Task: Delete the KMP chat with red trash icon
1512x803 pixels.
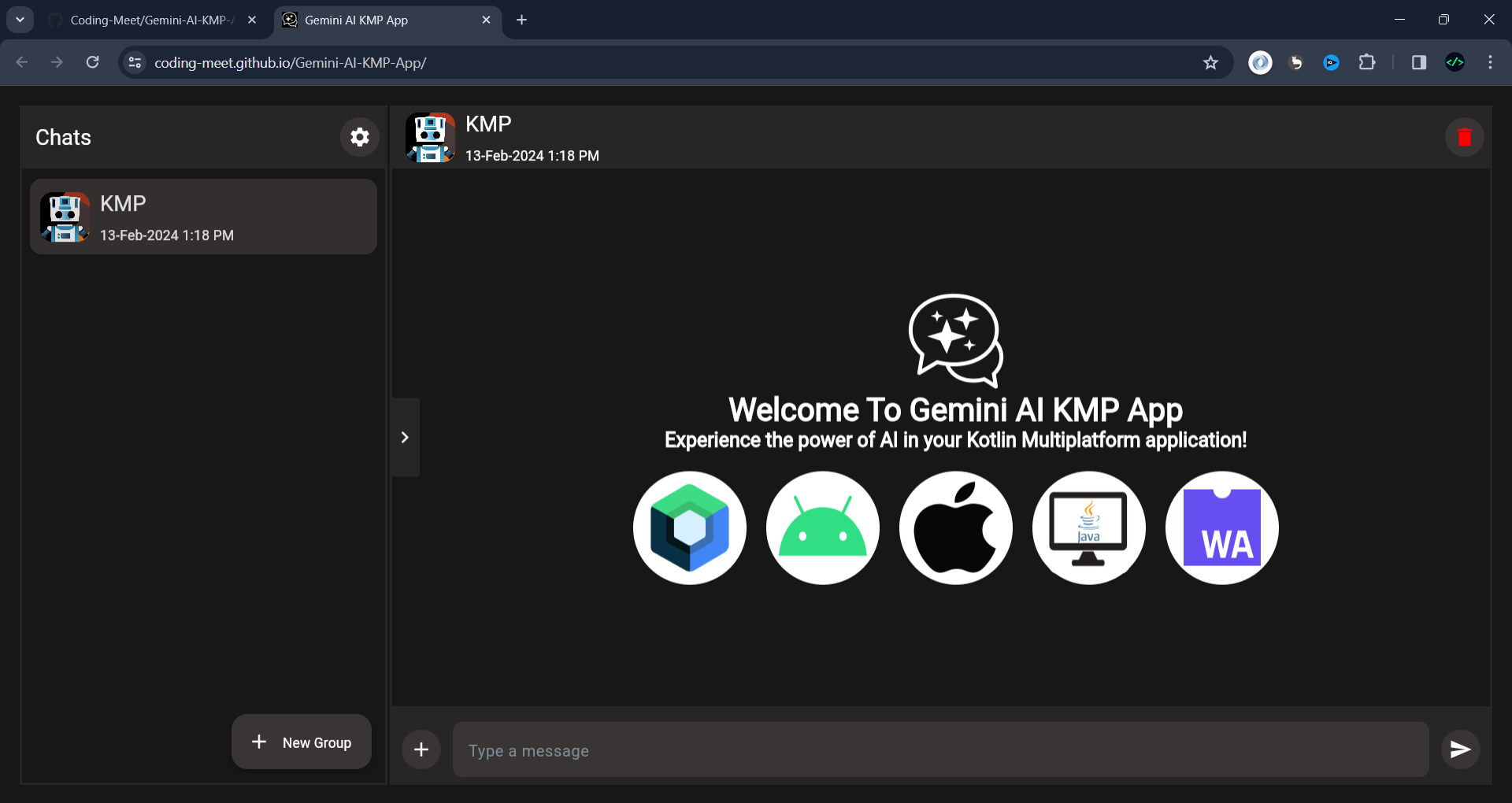Action: click(x=1464, y=137)
